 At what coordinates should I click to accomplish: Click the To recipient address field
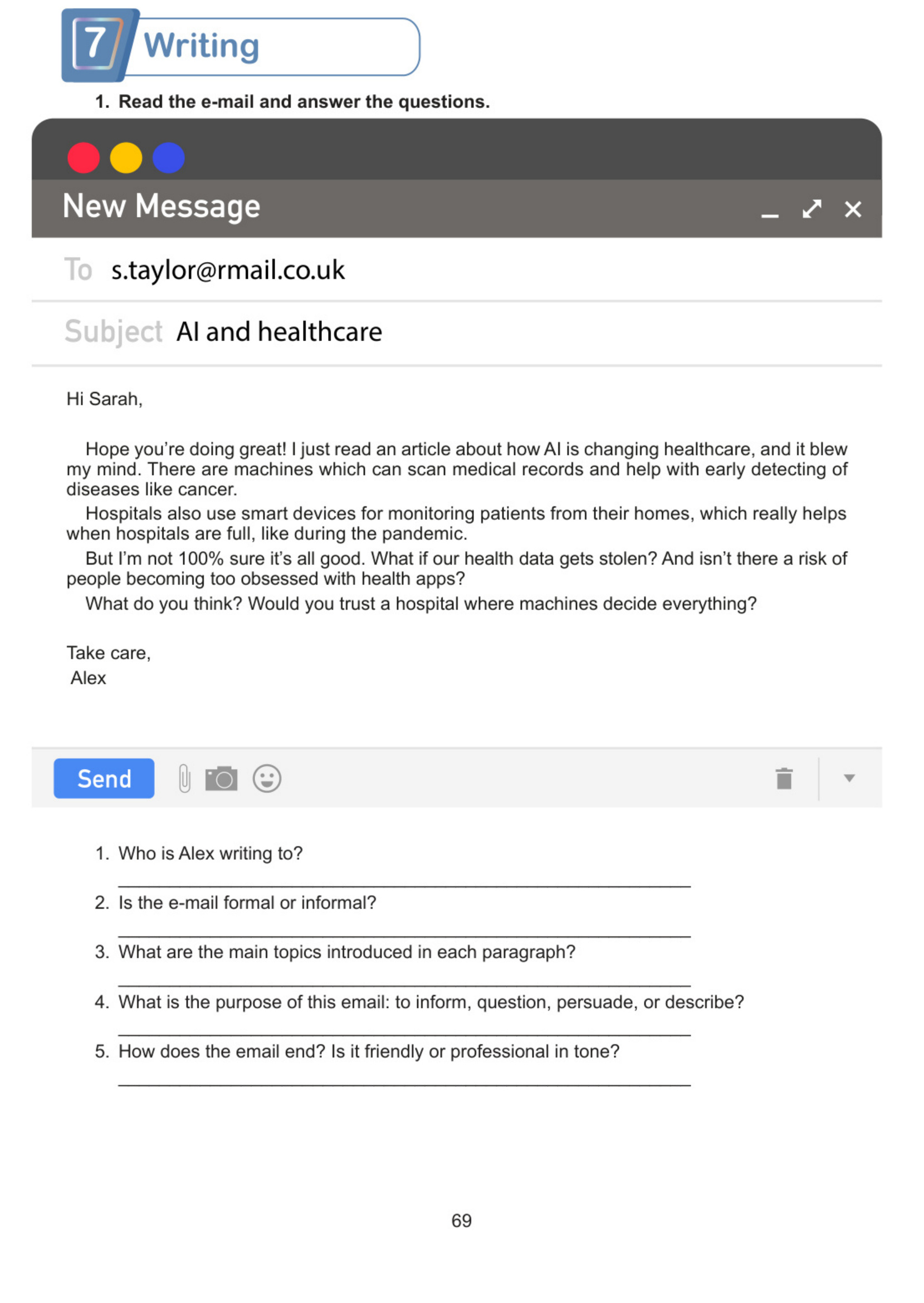point(228,270)
